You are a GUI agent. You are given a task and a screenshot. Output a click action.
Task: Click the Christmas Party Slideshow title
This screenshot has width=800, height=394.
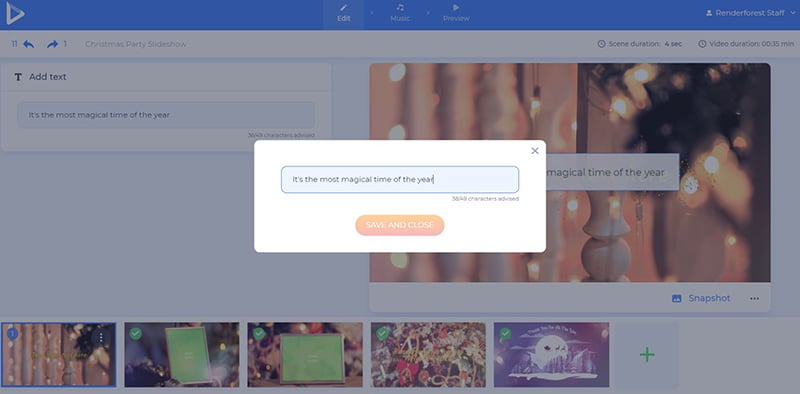tap(136, 44)
